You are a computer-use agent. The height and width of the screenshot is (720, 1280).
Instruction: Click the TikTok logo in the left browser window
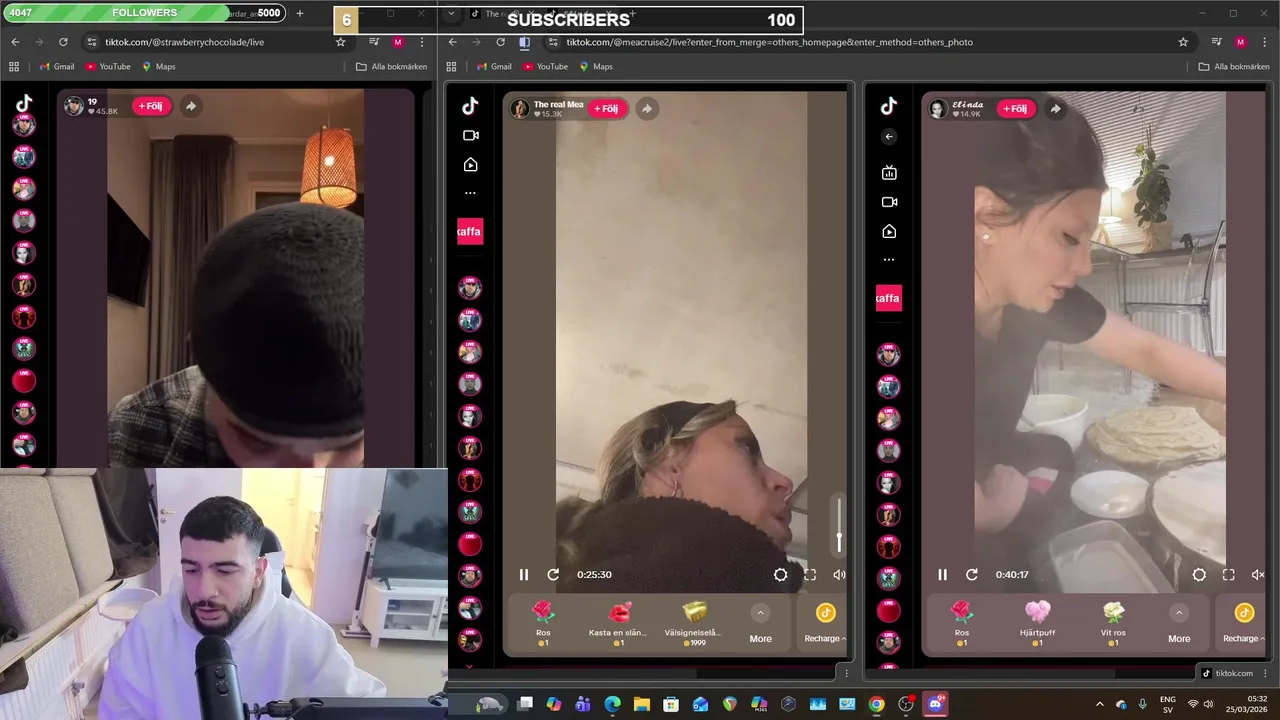(24, 103)
